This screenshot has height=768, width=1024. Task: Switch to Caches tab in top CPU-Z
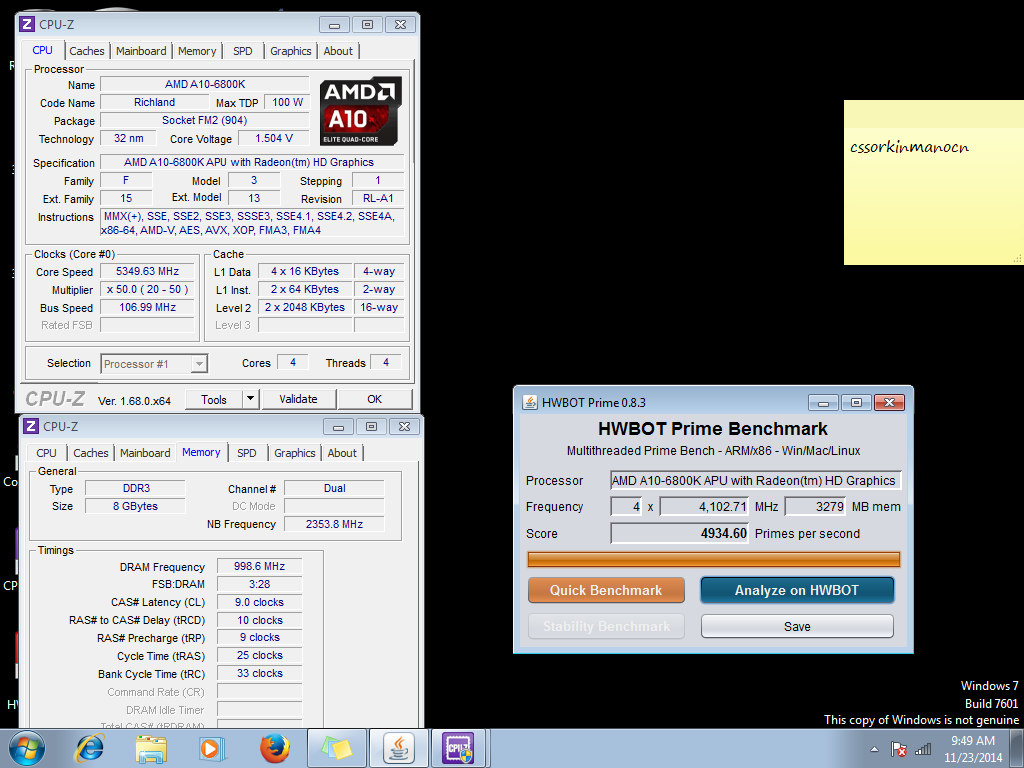(87, 51)
